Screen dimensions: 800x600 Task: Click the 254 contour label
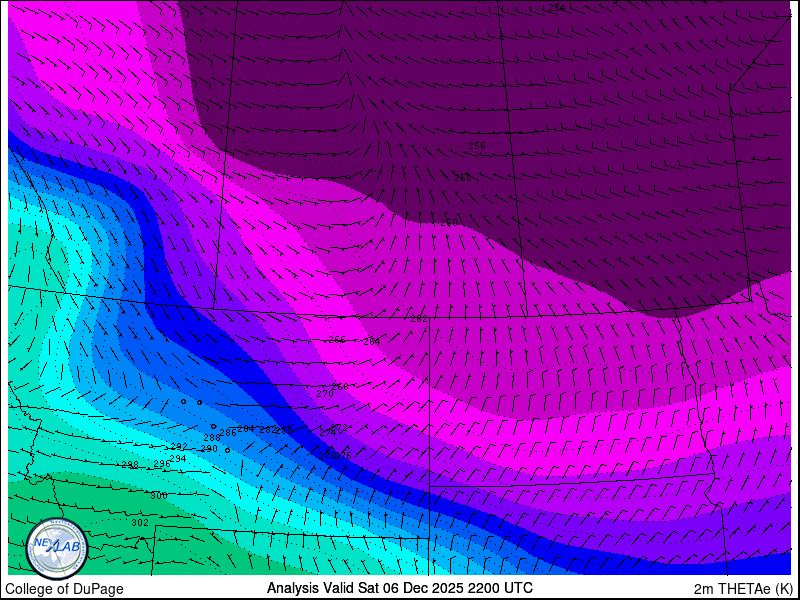pyautogui.click(x=557, y=8)
